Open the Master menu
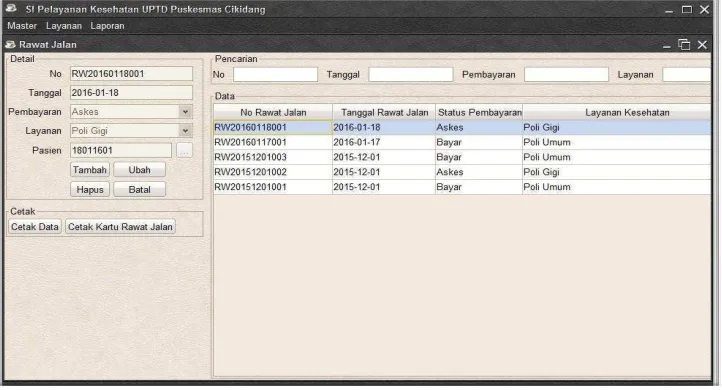The height and width of the screenshot is (390, 722). tap(22, 26)
